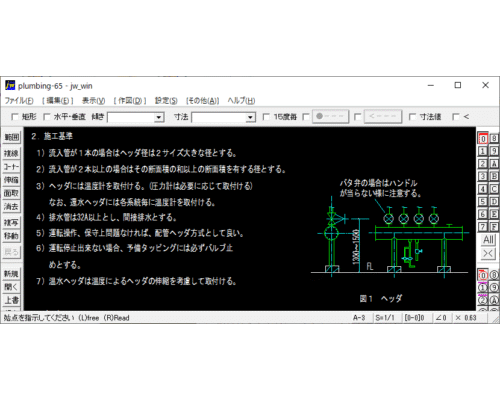
Task: Open the 作図(D) menu
Action: pyautogui.click(x=130, y=101)
